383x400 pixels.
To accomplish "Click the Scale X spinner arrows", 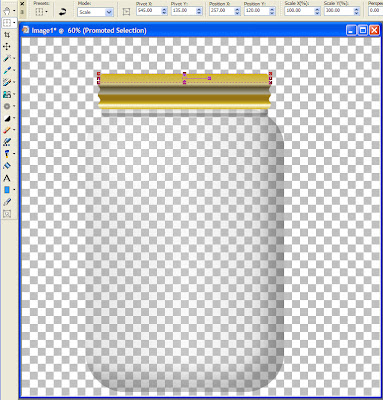I will (317, 11).
